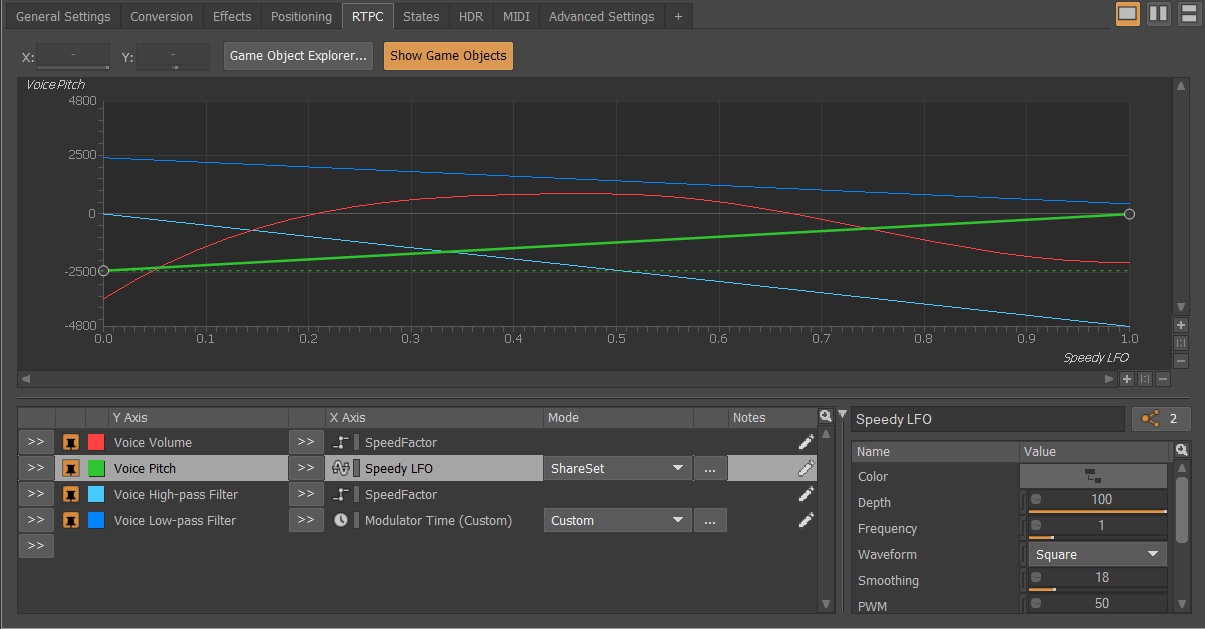Click the horizontal zoom-out minus icon below the graph
The width and height of the screenshot is (1205, 629).
1163,380
